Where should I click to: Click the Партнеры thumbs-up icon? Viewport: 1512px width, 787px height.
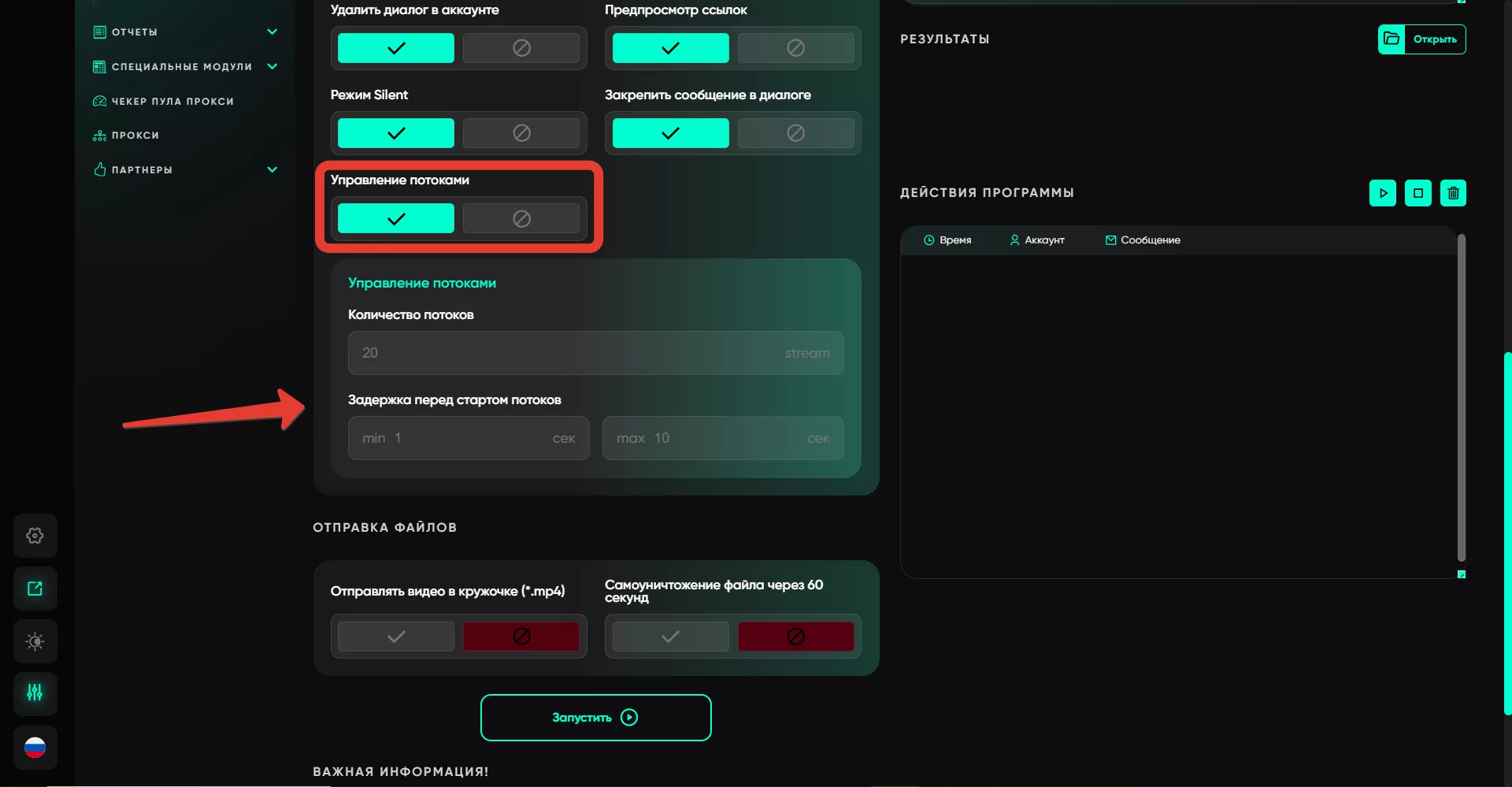tap(99, 169)
